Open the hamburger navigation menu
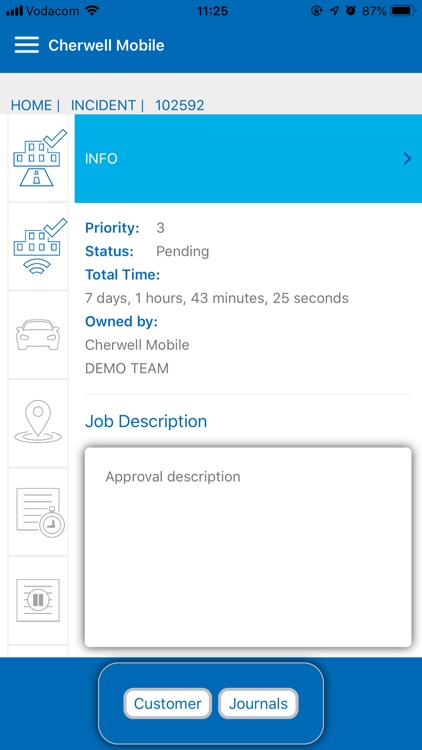Viewport: 422px width, 750px height. 26,45
